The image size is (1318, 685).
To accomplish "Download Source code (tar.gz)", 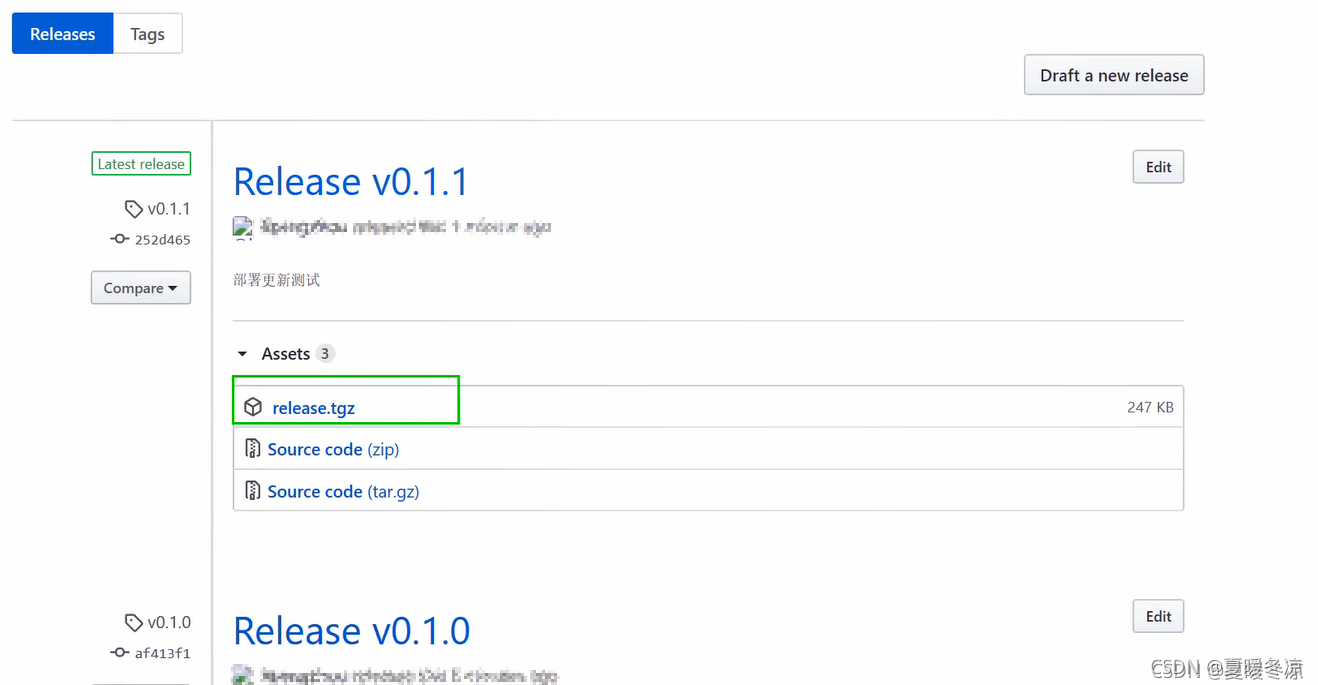I will tap(343, 492).
